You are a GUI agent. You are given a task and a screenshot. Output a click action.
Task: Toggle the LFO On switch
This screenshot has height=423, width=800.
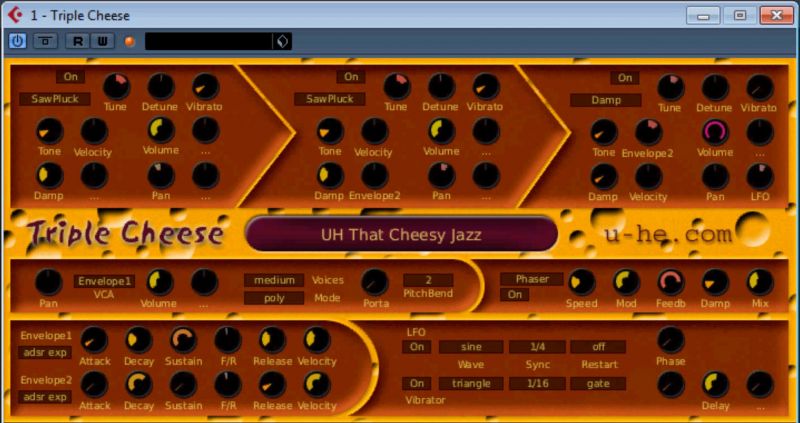(x=417, y=347)
